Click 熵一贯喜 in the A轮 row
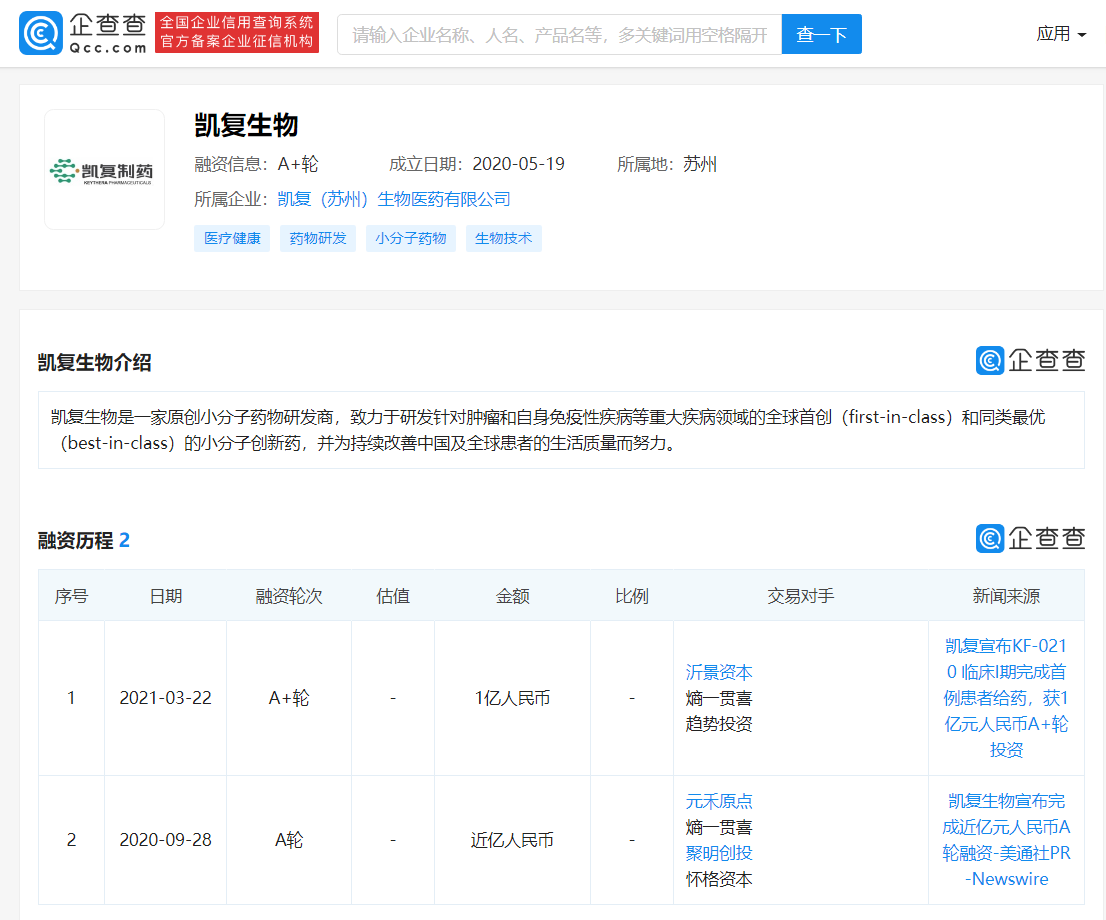1106x920 pixels. [719, 827]
